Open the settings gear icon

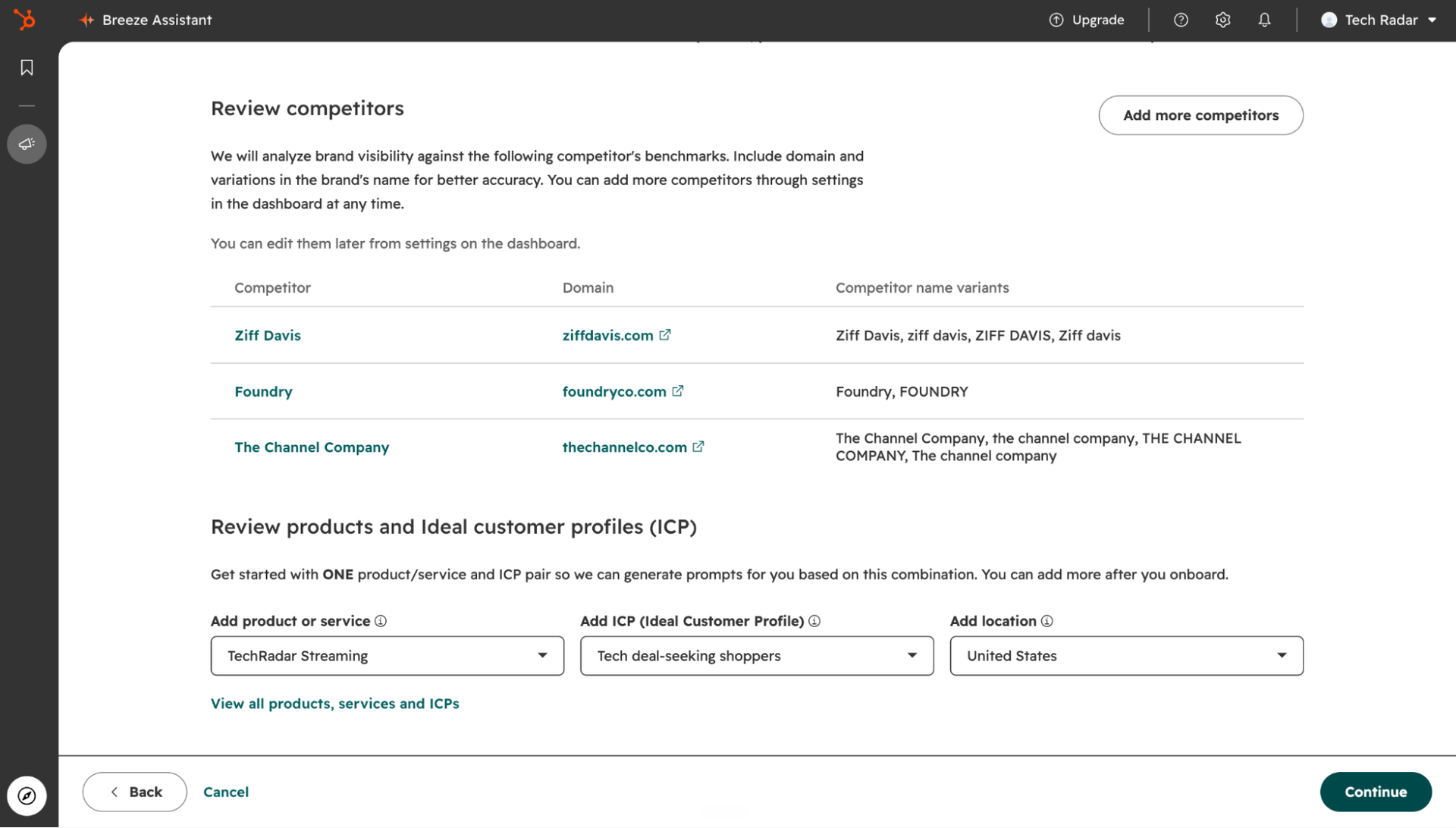(x=1222, y=20)
